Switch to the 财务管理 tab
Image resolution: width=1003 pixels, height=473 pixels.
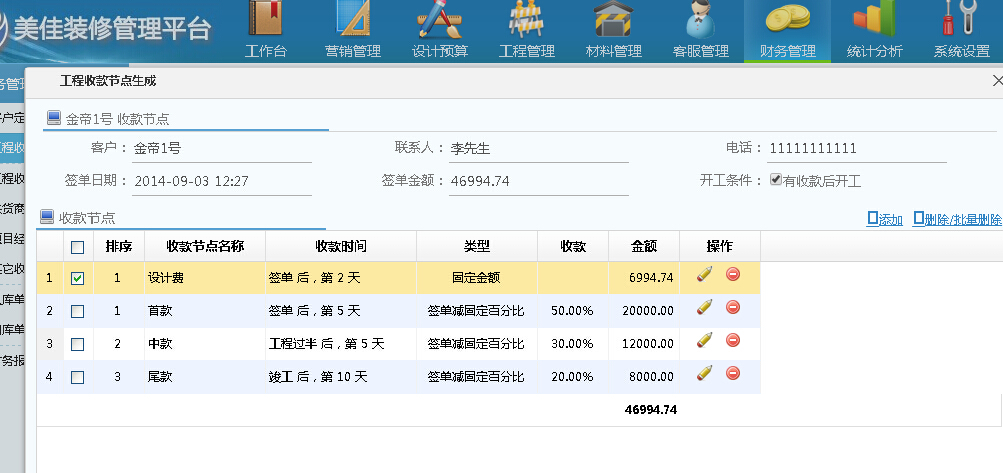787,32
